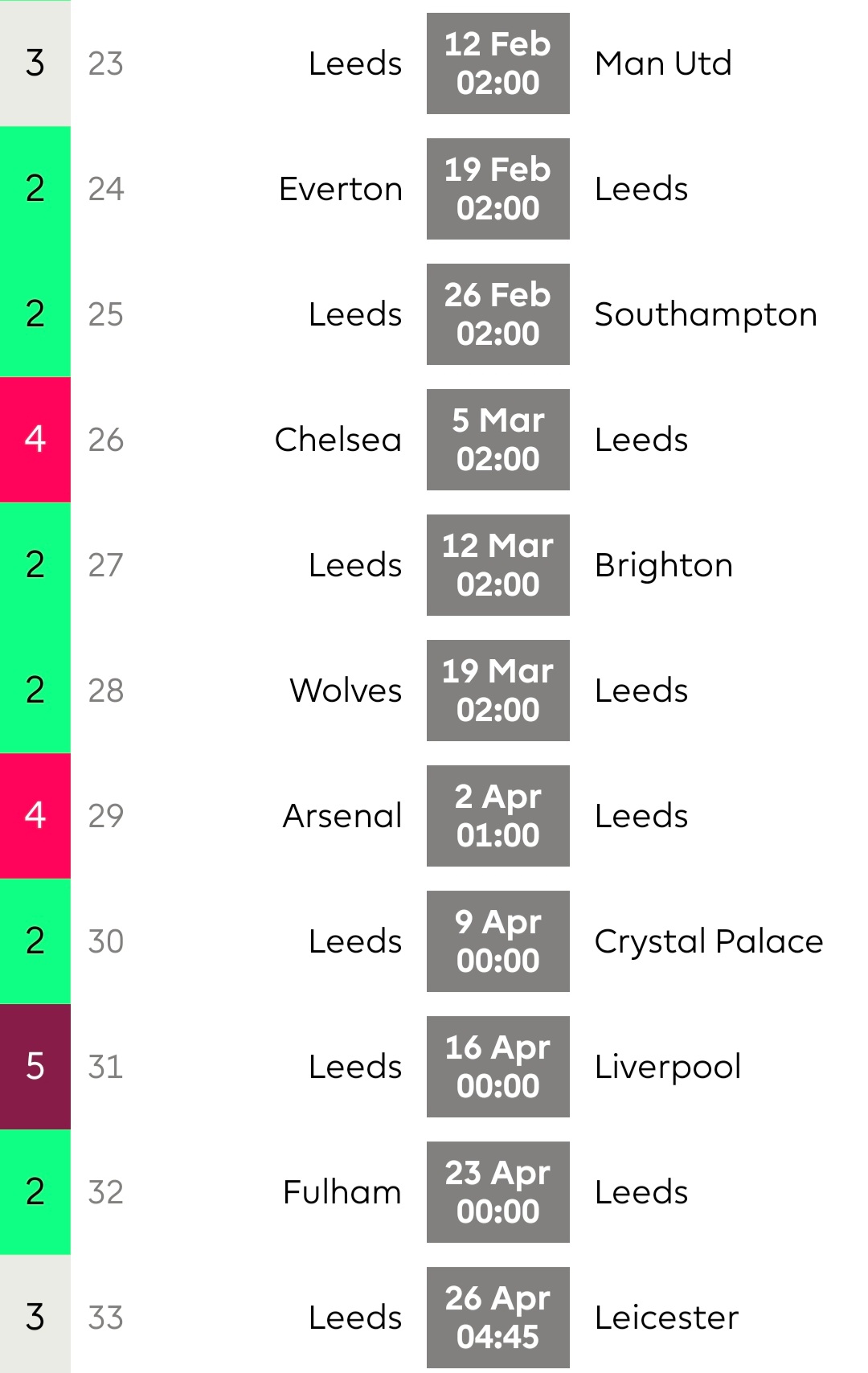Open the 19 Feb Everton fixture time
This screenshot has width=868, height=1373.
point(497,189)
